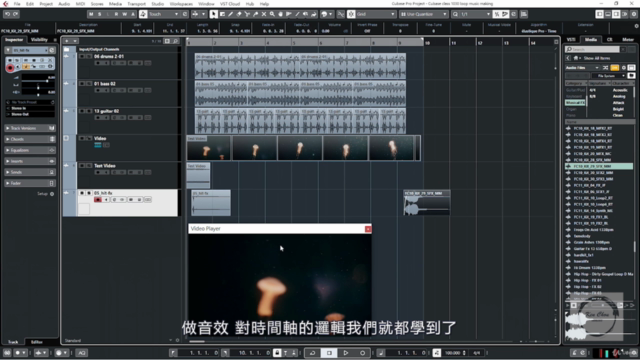Switch to the Visibility tab
640x360 pixels.
40,40
